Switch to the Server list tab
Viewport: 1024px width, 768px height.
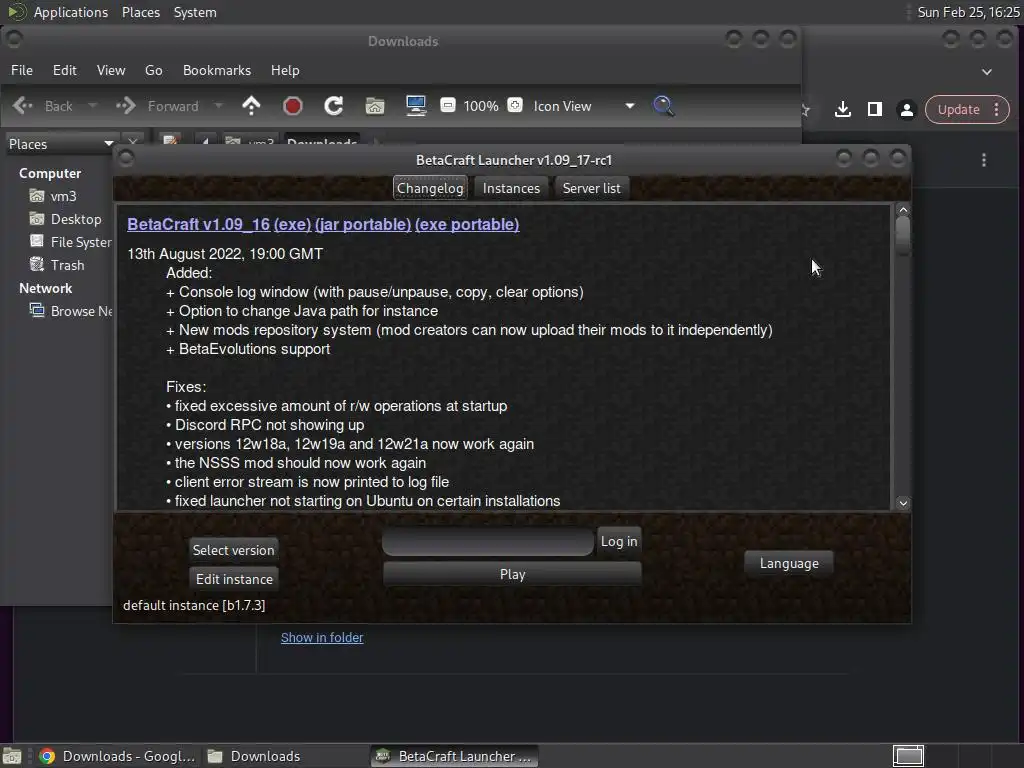(592, 188)
